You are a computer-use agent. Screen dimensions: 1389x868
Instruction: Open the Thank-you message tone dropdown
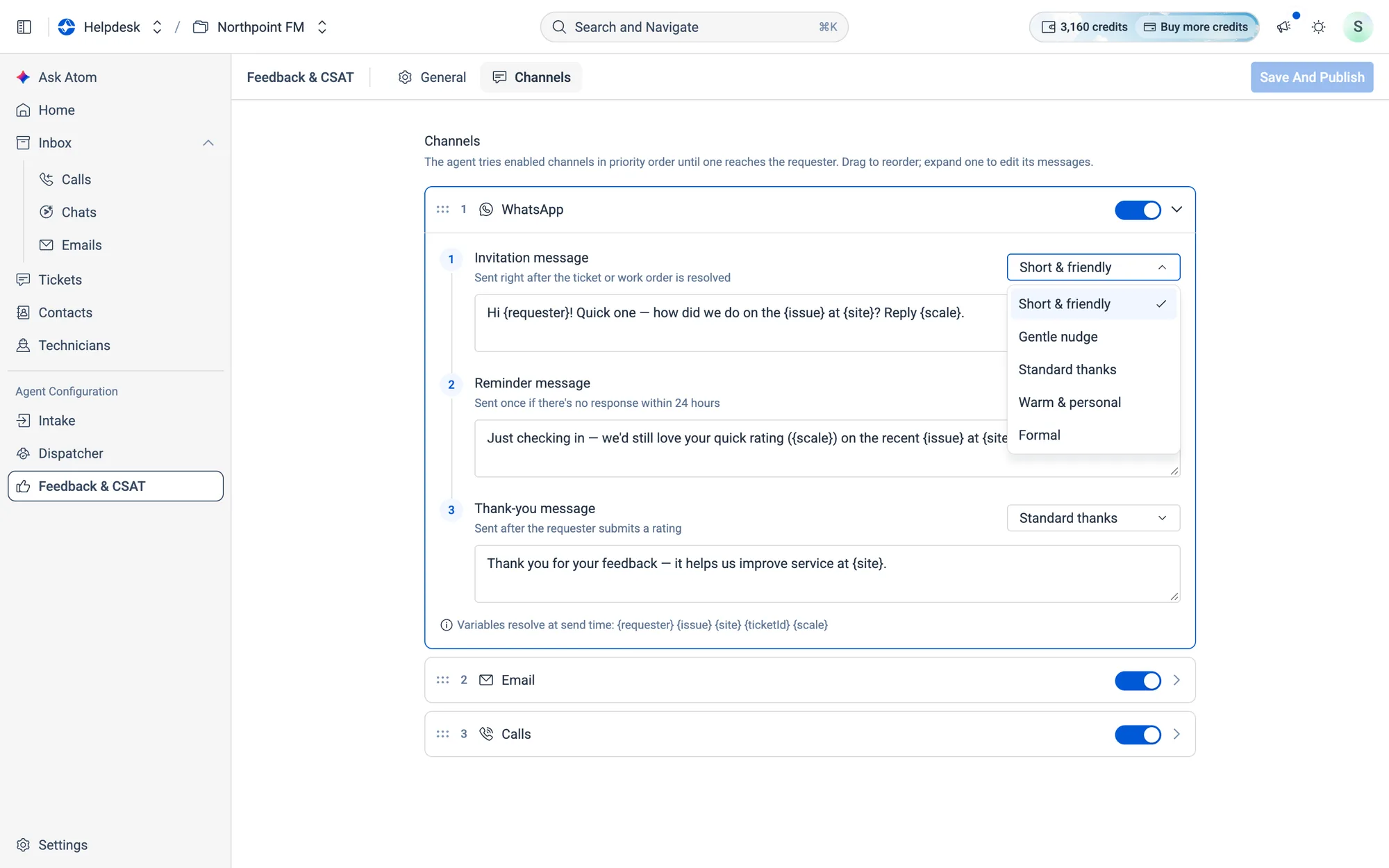[x=1093, y=518]
